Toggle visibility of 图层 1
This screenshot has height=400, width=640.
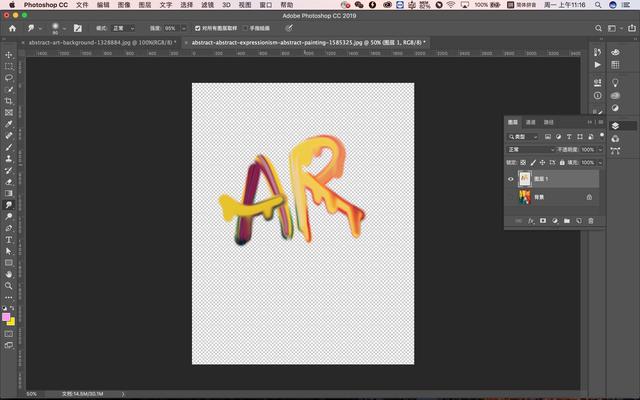tap(511, 179)
